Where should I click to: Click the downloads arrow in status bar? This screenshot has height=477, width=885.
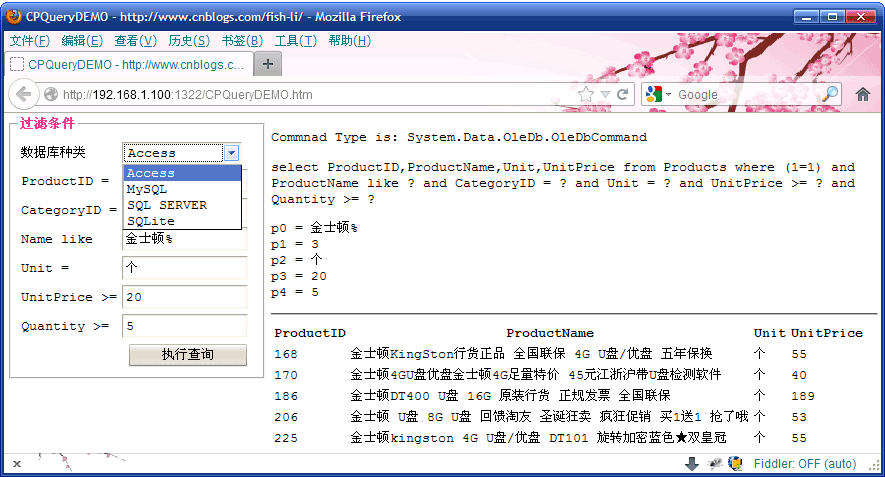(x=691, y=464)
